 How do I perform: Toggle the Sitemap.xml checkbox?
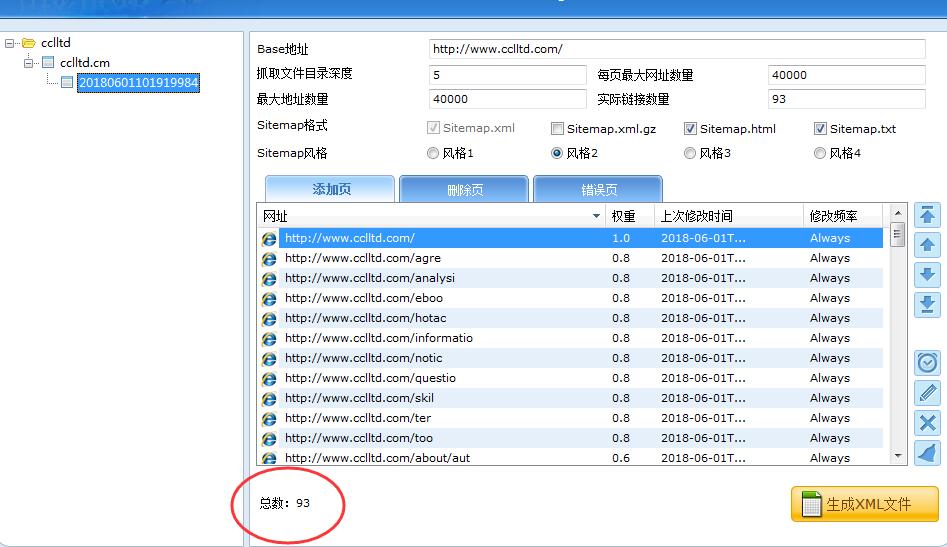[x=432, y=128]
